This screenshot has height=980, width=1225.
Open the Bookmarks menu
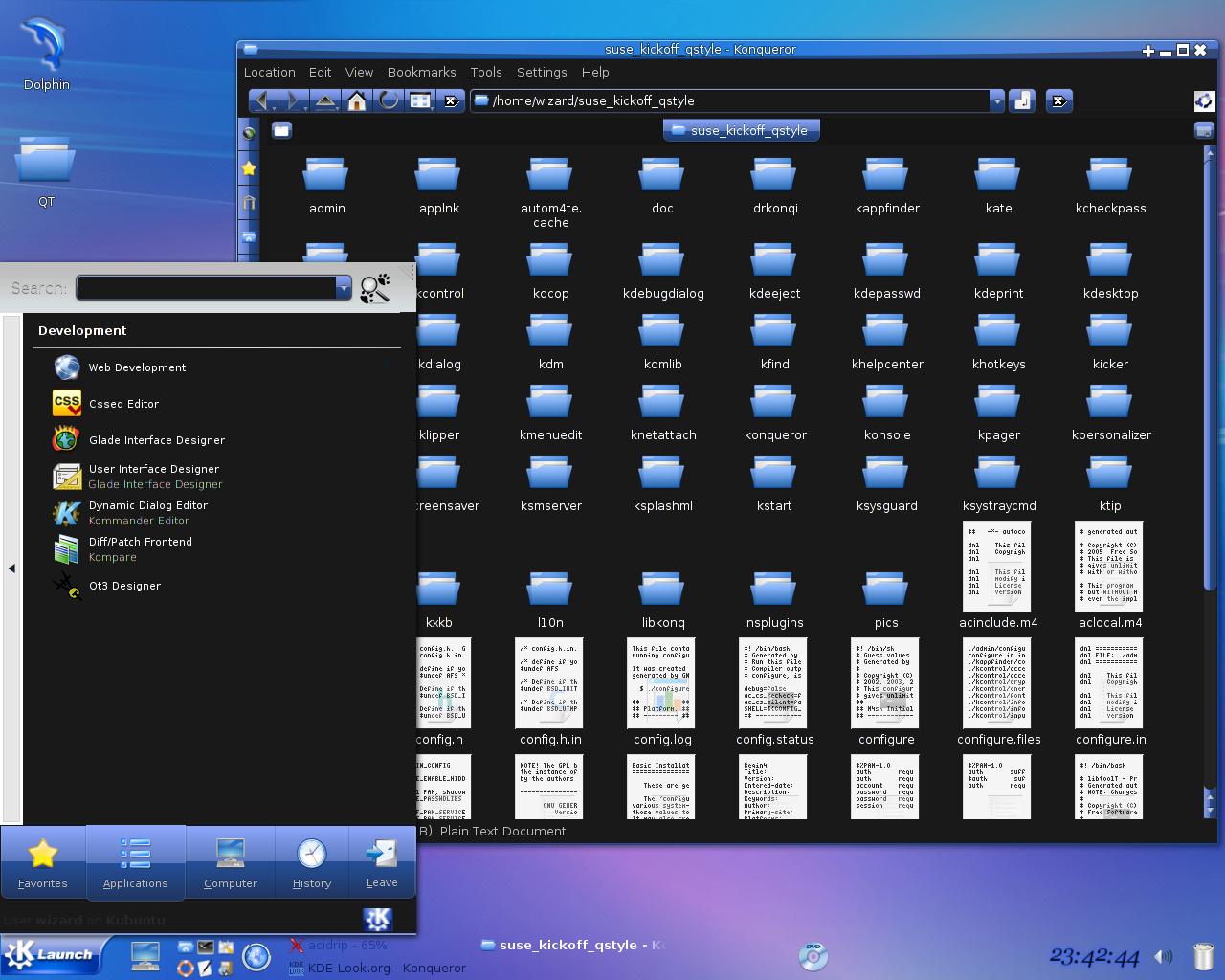(x=421, y=72)
